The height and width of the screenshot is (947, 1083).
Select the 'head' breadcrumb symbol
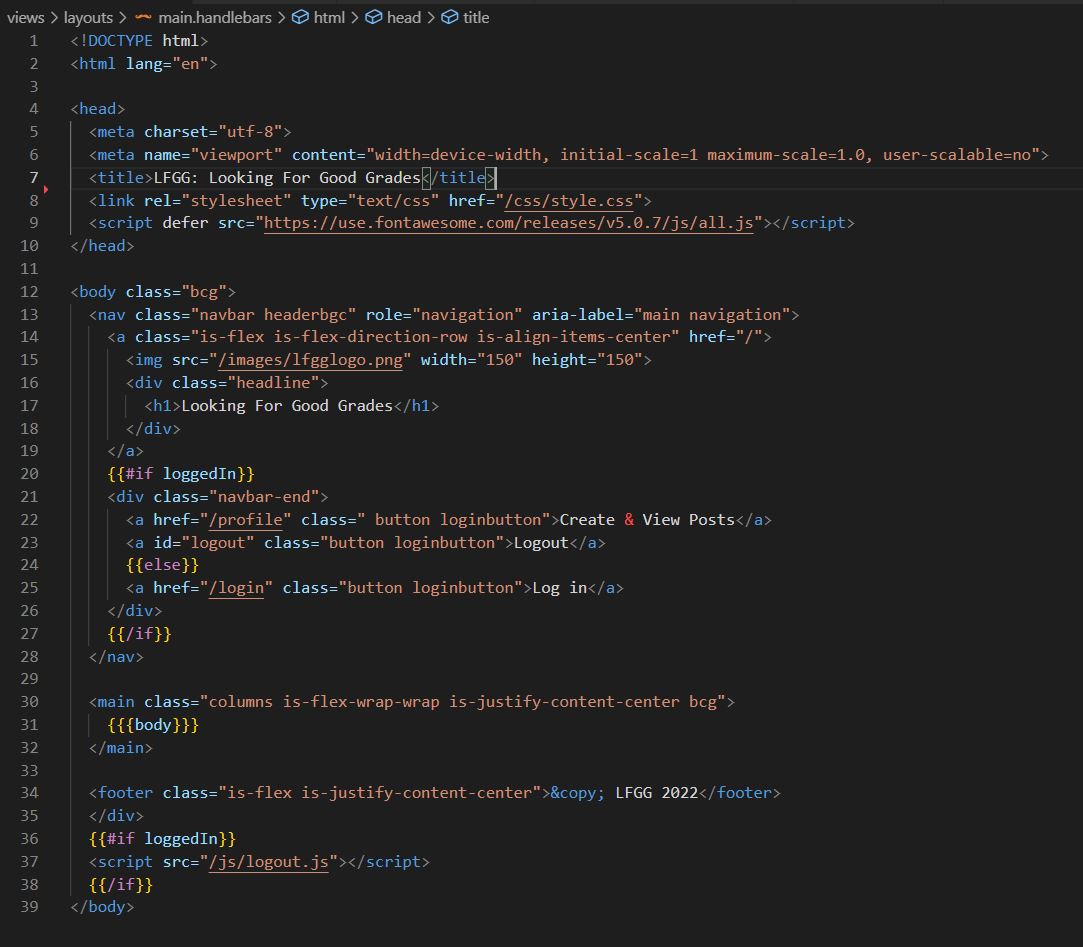pyautogui.click(x=403, y=17)
